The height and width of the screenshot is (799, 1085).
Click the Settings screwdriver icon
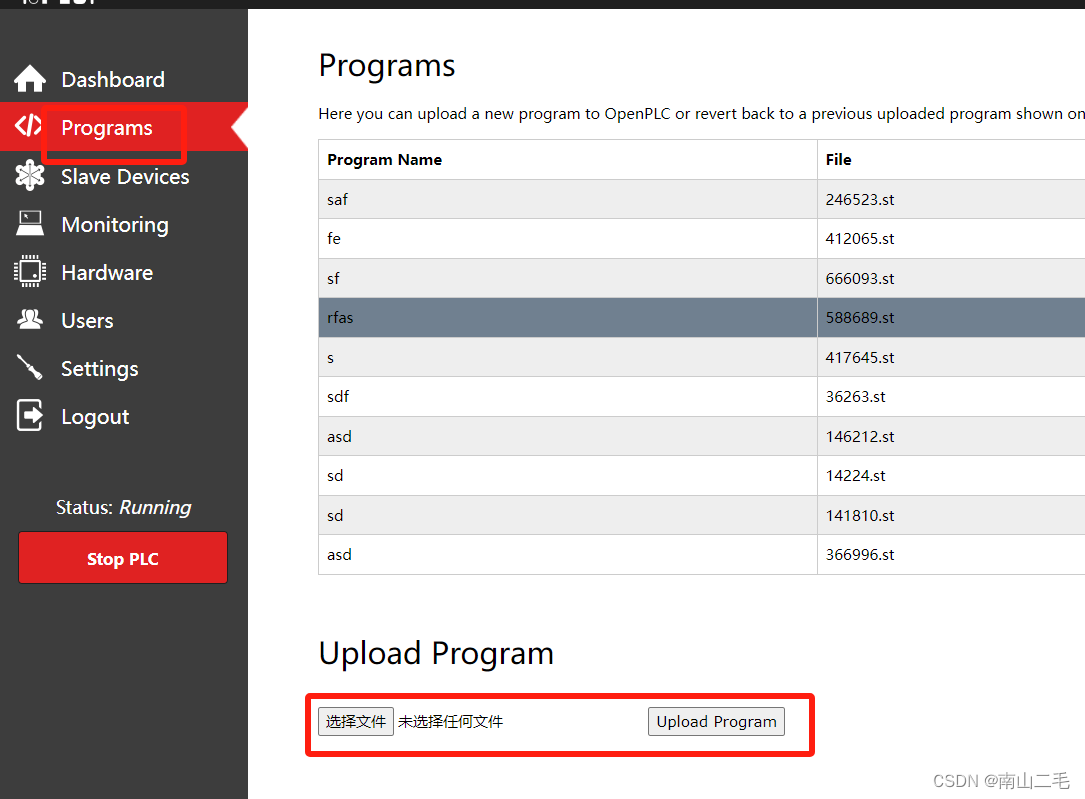click(27, 368)
